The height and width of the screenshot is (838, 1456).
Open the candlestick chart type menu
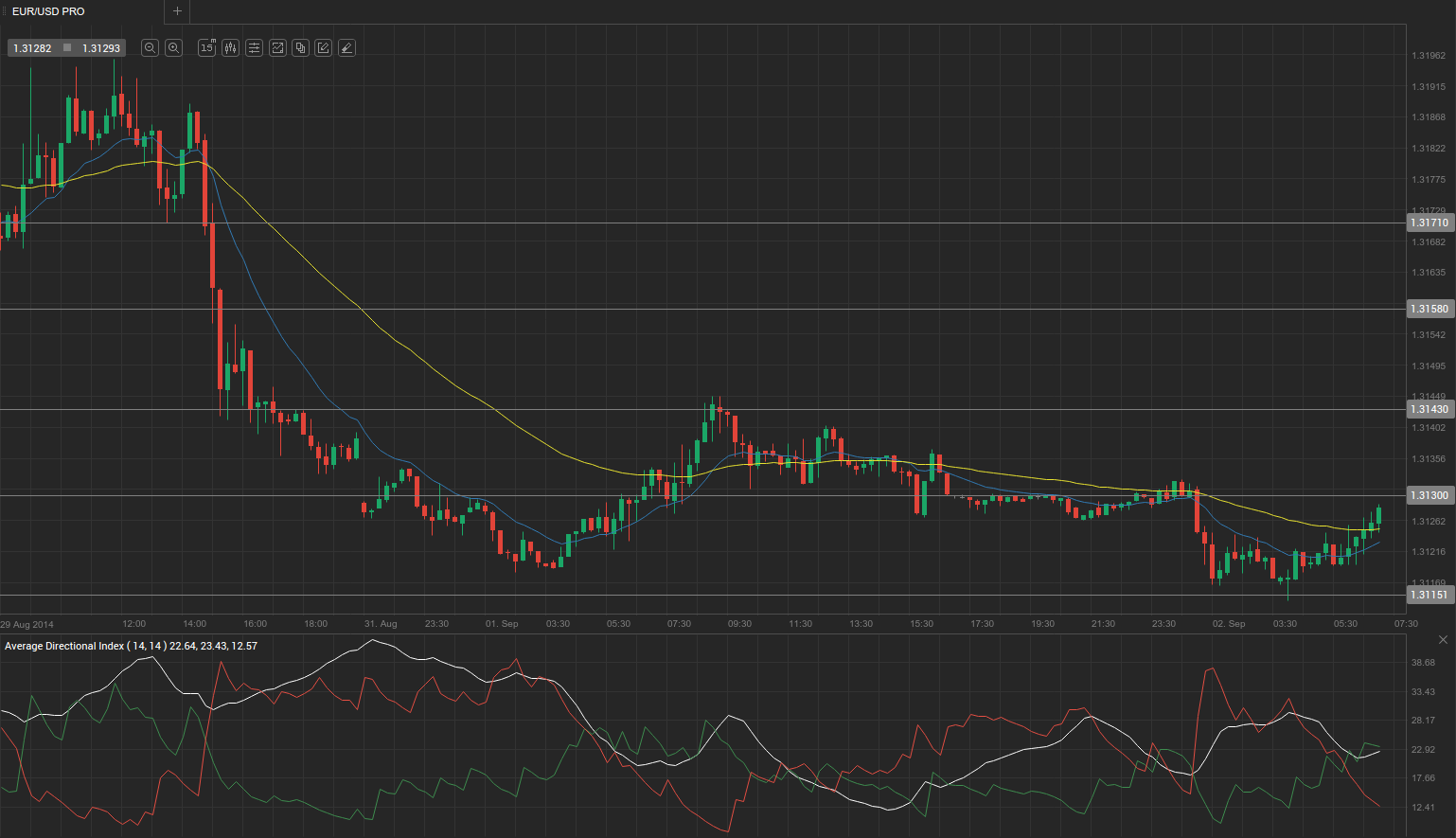click(x=230, y=47)
